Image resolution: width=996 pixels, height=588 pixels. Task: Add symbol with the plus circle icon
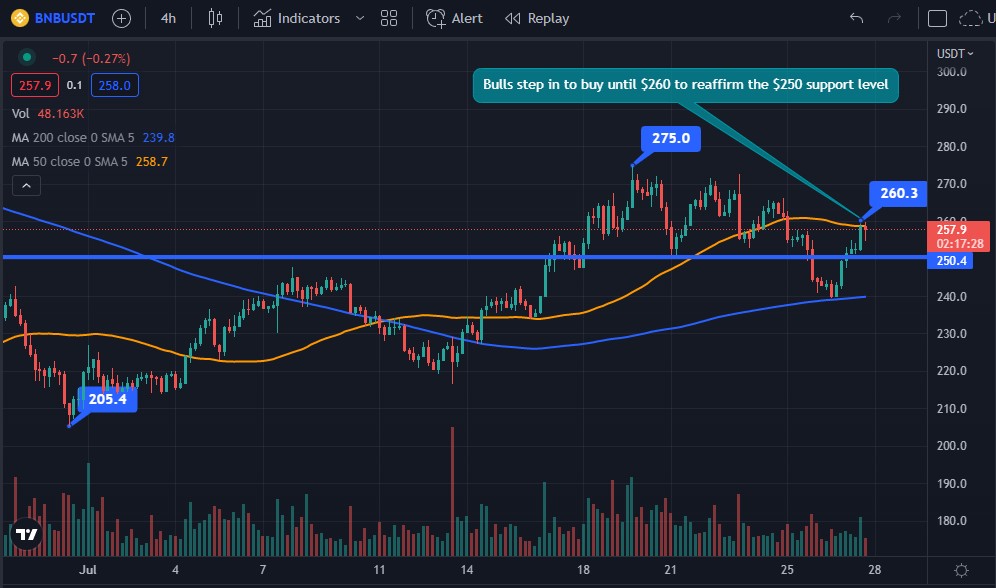[x=121, y=18]
